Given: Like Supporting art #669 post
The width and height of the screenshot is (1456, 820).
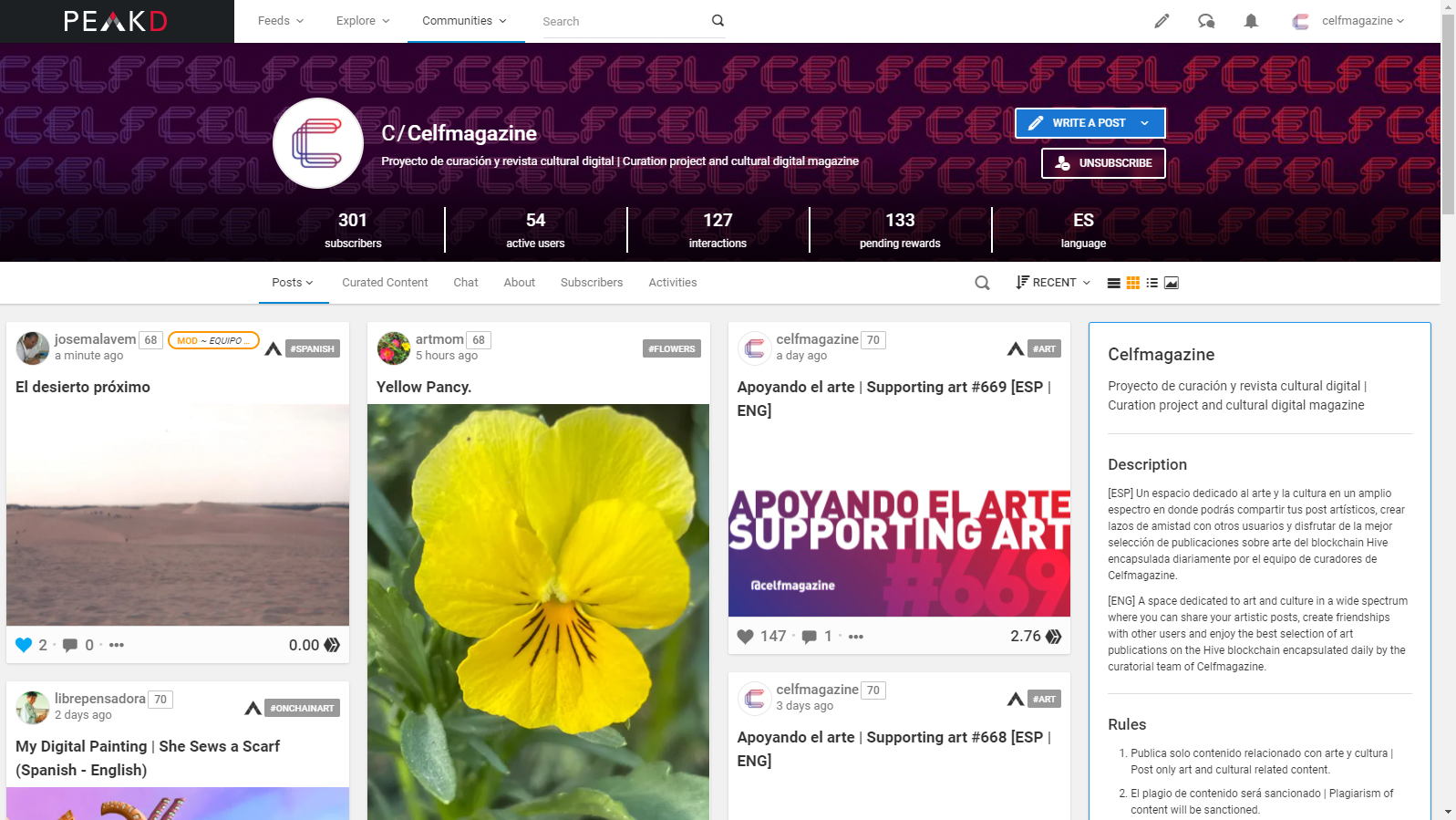Looking at the screenshot, I should [x=745, y=637].
